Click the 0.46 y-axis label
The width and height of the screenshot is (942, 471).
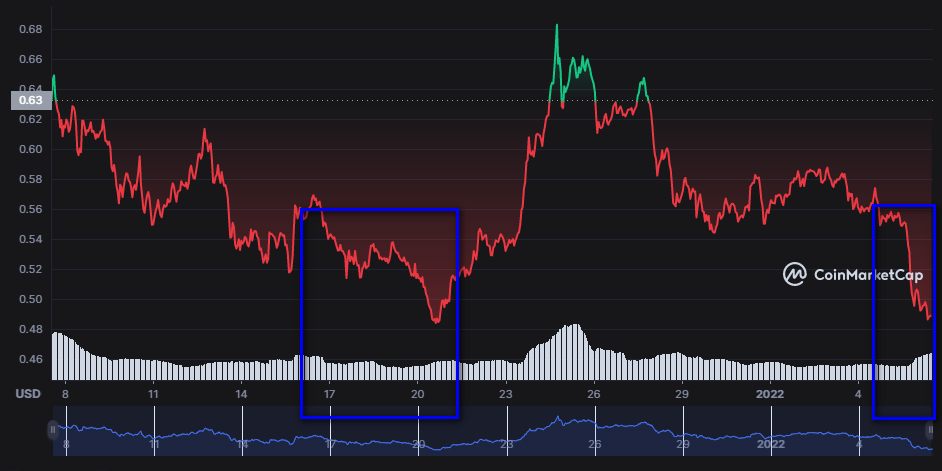coord(31,360)
